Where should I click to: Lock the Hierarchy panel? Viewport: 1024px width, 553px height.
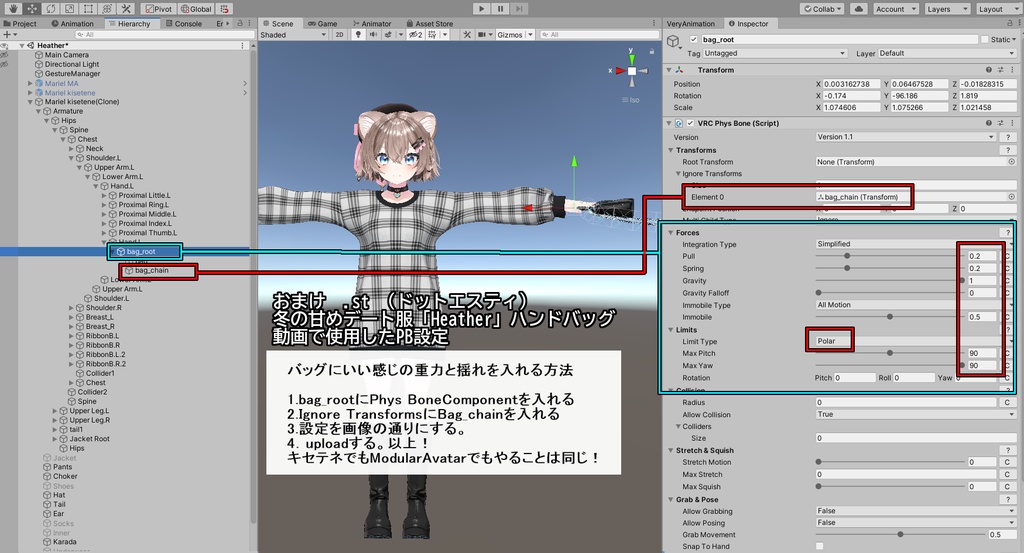[x=240, y=24]
